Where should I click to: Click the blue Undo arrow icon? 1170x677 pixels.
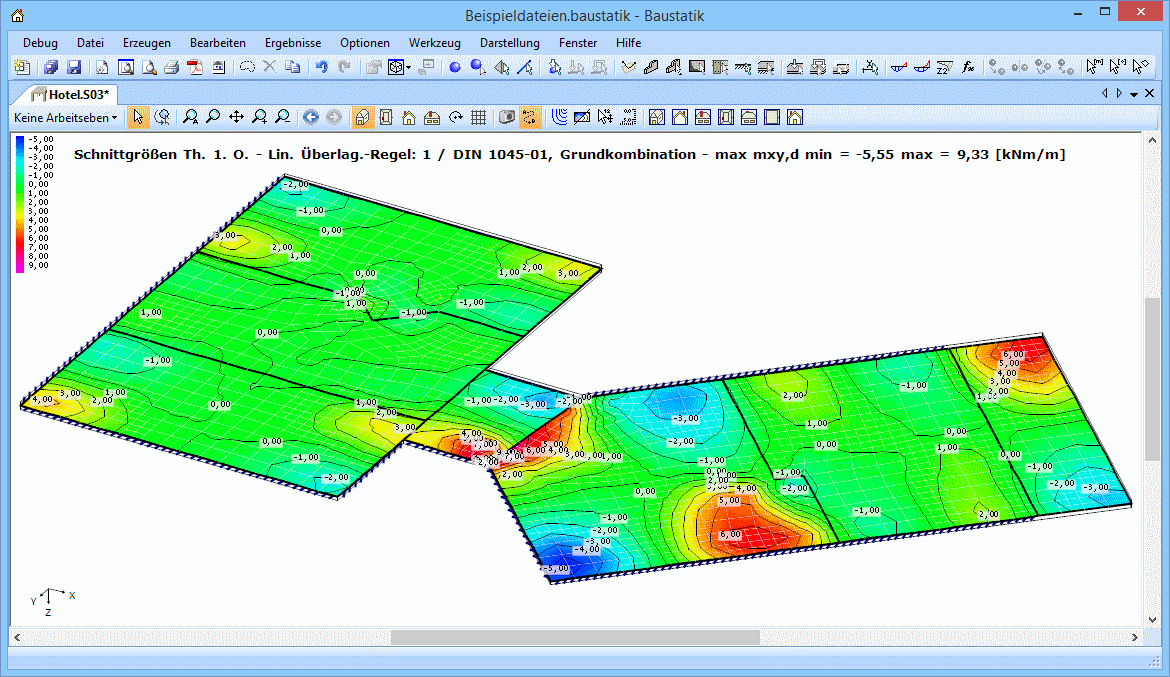tap(321, 67)
